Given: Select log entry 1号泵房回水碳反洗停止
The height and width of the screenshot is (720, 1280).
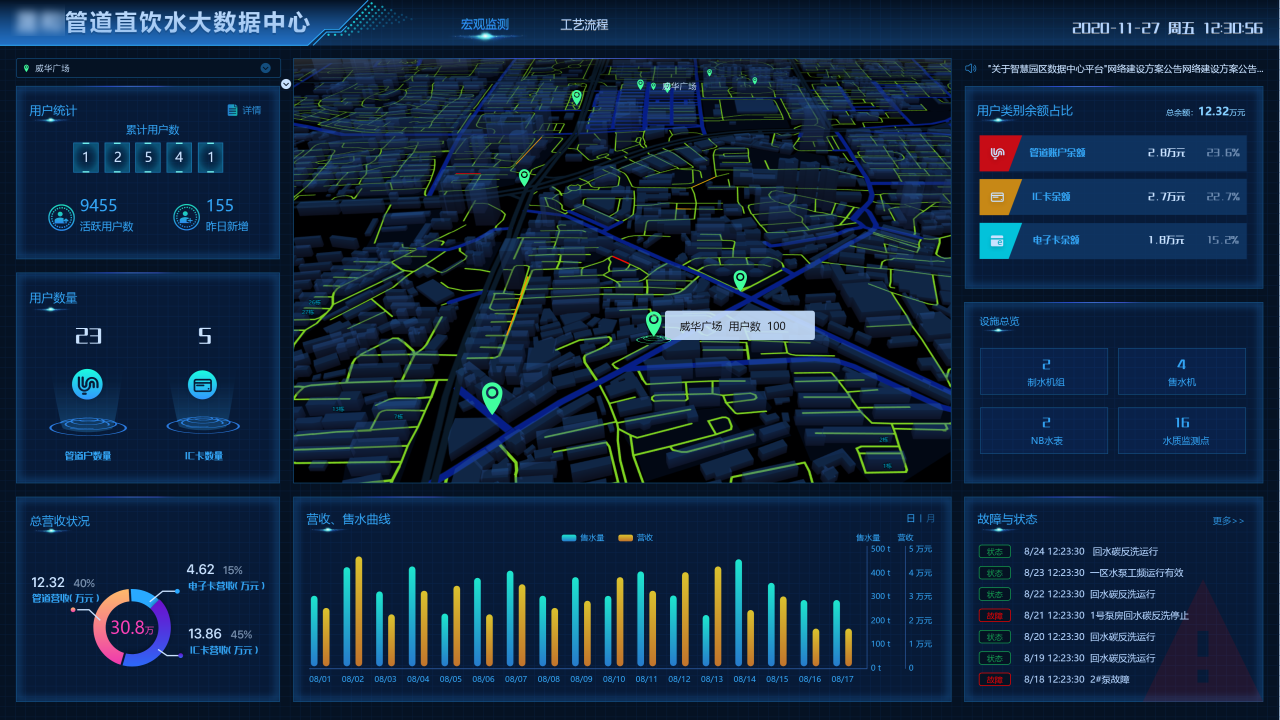Looking at the screenshot, I should (1140, 616).
